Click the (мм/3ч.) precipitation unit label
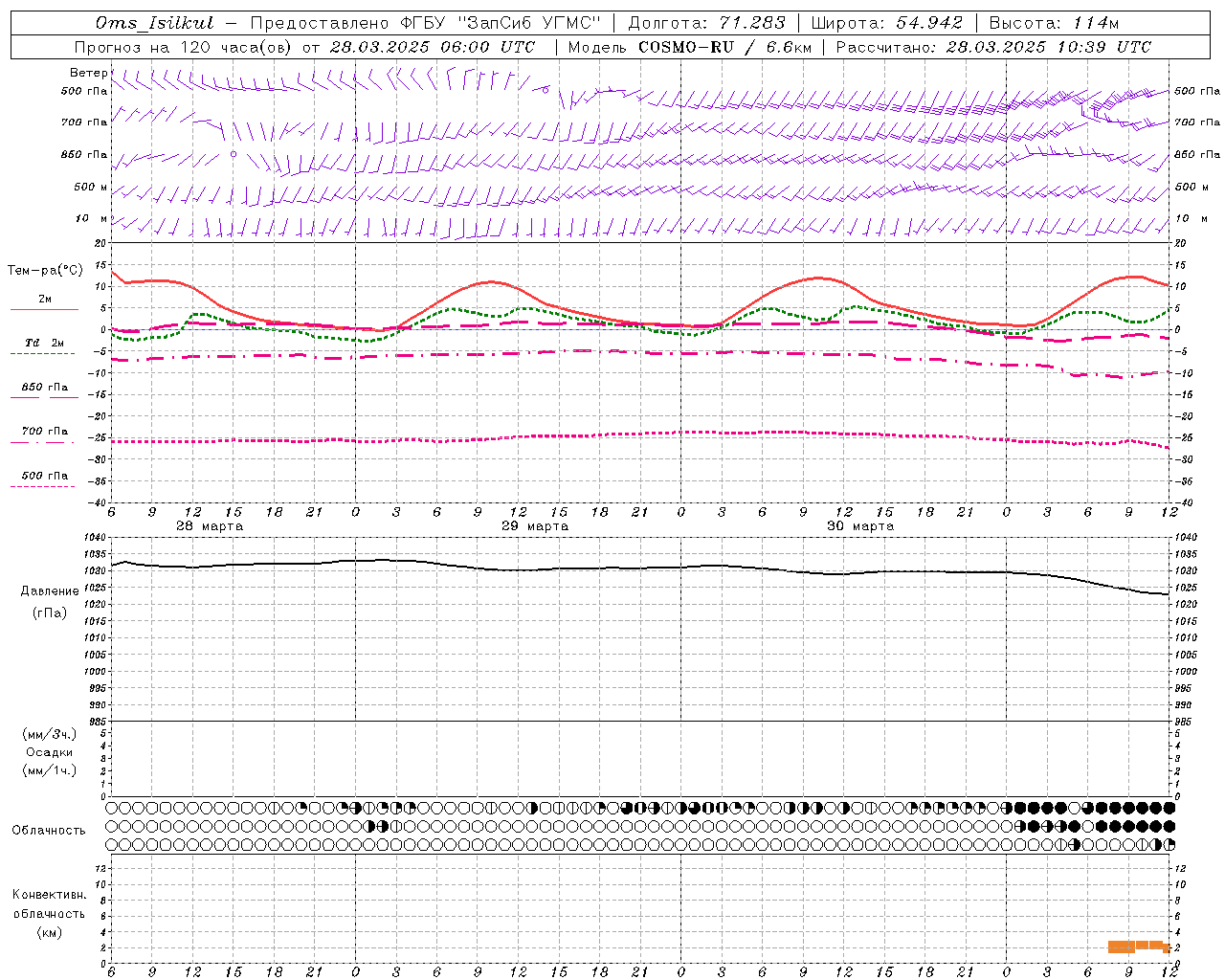Screen dimensions: 1225x980 [x=50, y=734]
